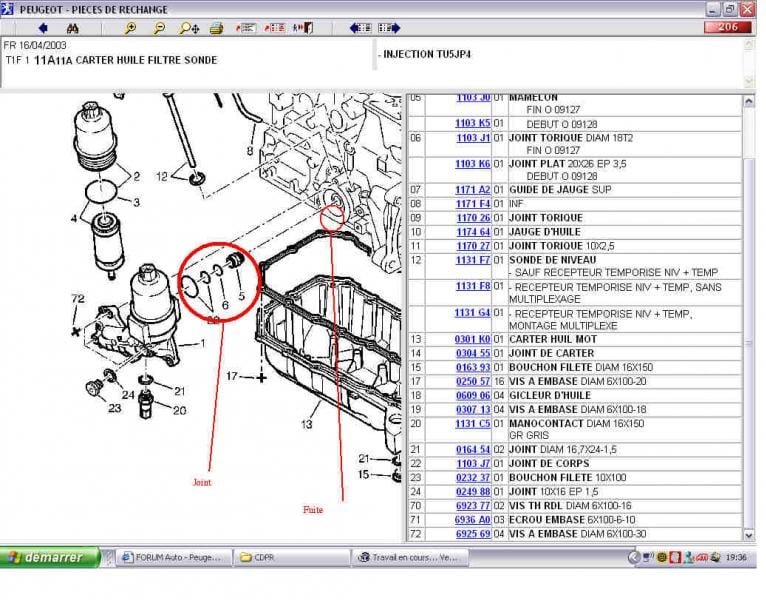Click the INJECTION TU5JP4 header text
The image size is (766, 600).
point(426,54)
